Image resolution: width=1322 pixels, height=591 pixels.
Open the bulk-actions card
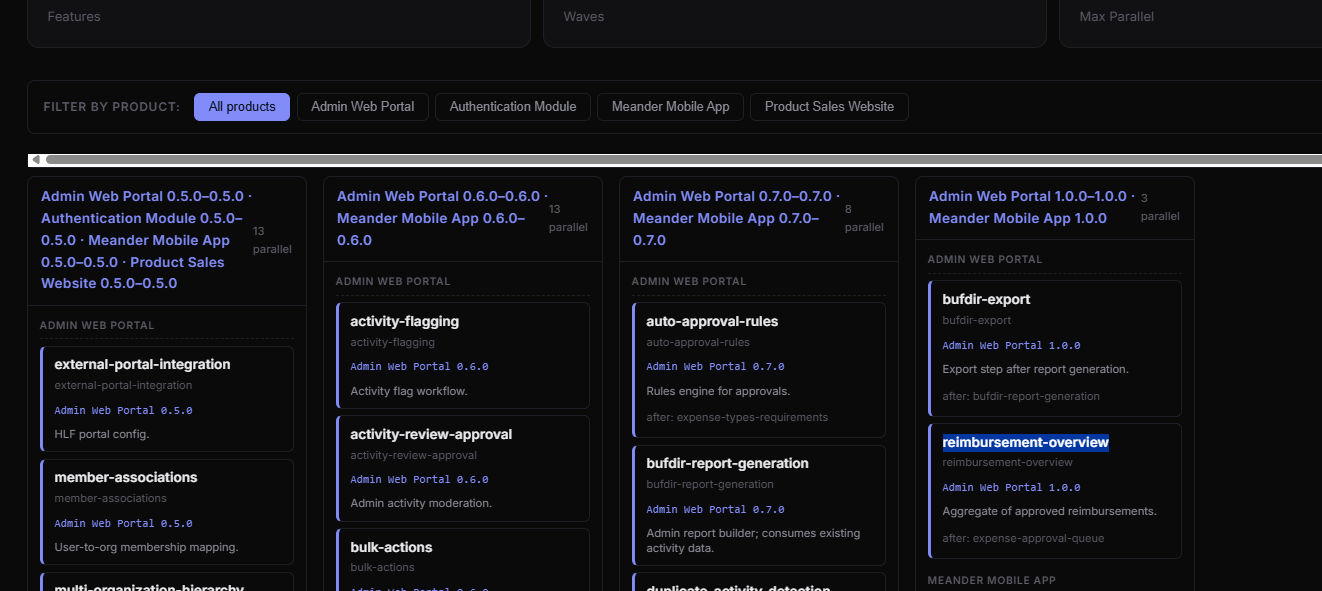coord(463,559)
